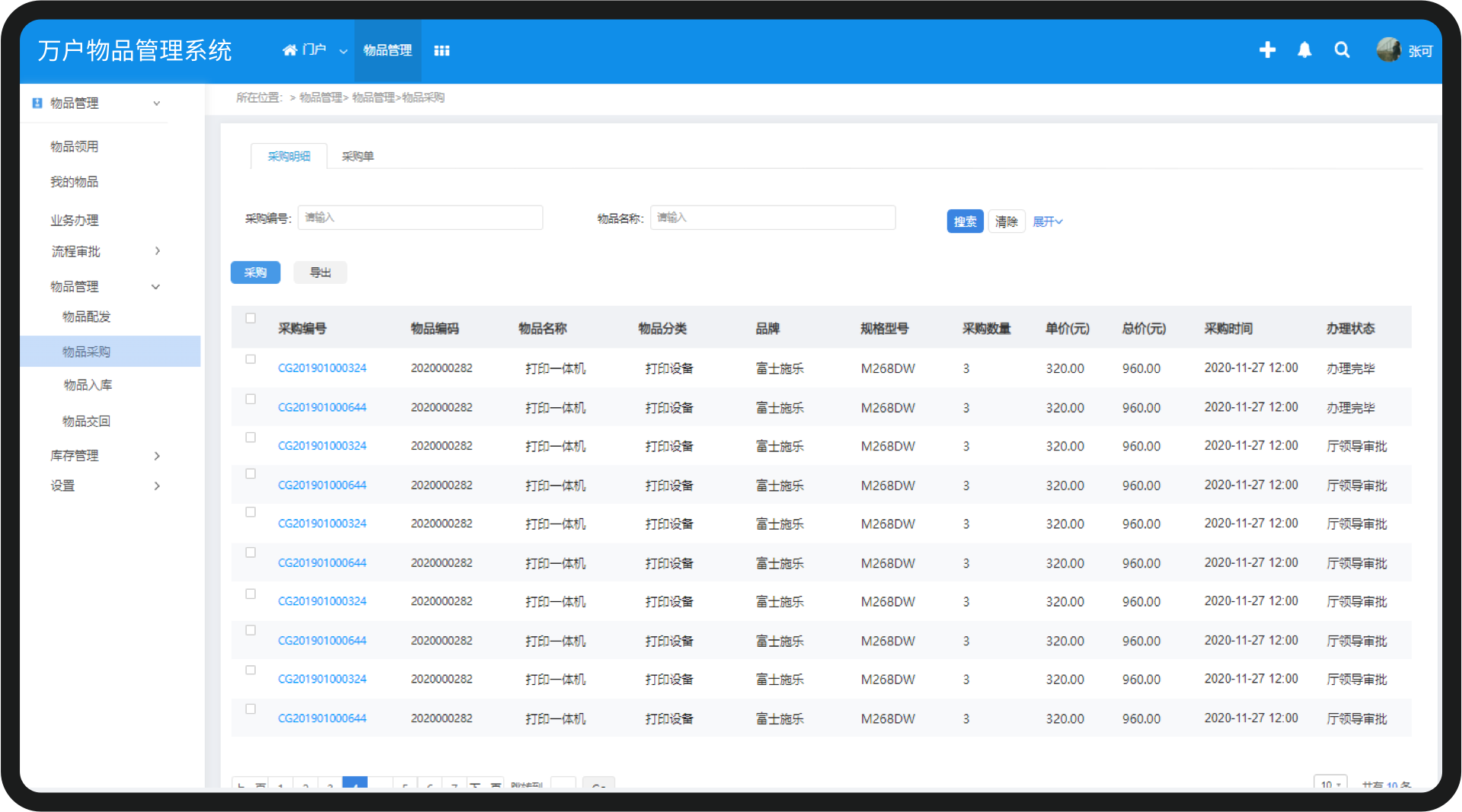Click the 清除 button
The height and width of the screenshot is (812, 1462).
[x=1007, y=221]
